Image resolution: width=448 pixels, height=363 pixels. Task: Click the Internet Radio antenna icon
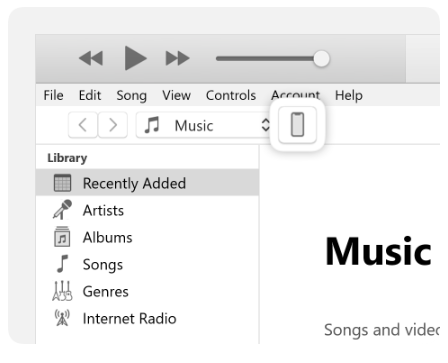pyautogui.click(x=62, y=318)
